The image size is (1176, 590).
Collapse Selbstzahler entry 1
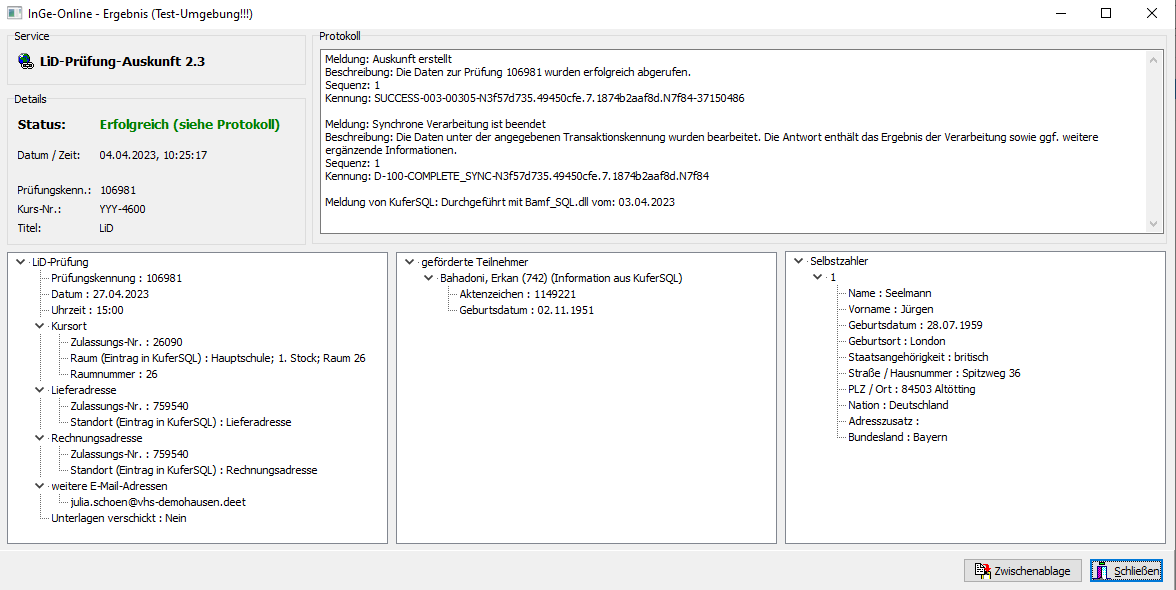point(818,277)
